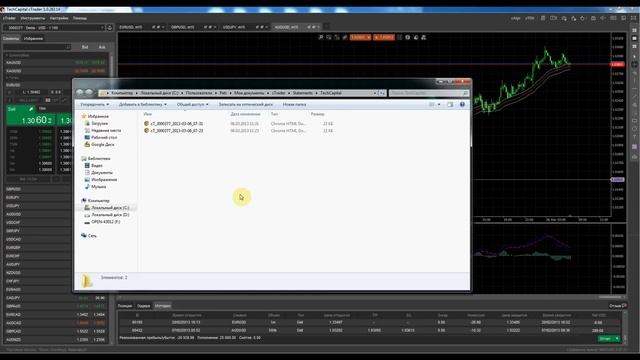Open the EURUSD m15 chart tab
This screenshot has height=360, width=640.
(131, 27)
